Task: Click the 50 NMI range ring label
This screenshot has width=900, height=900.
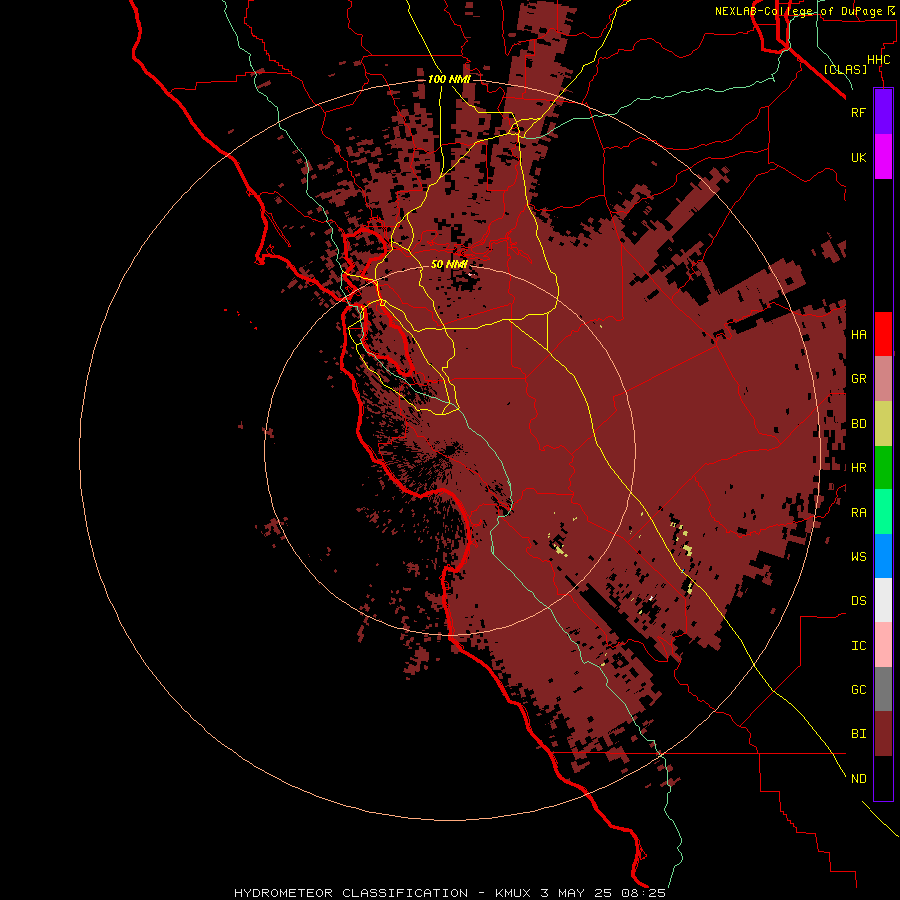Action: click(449, 264)
